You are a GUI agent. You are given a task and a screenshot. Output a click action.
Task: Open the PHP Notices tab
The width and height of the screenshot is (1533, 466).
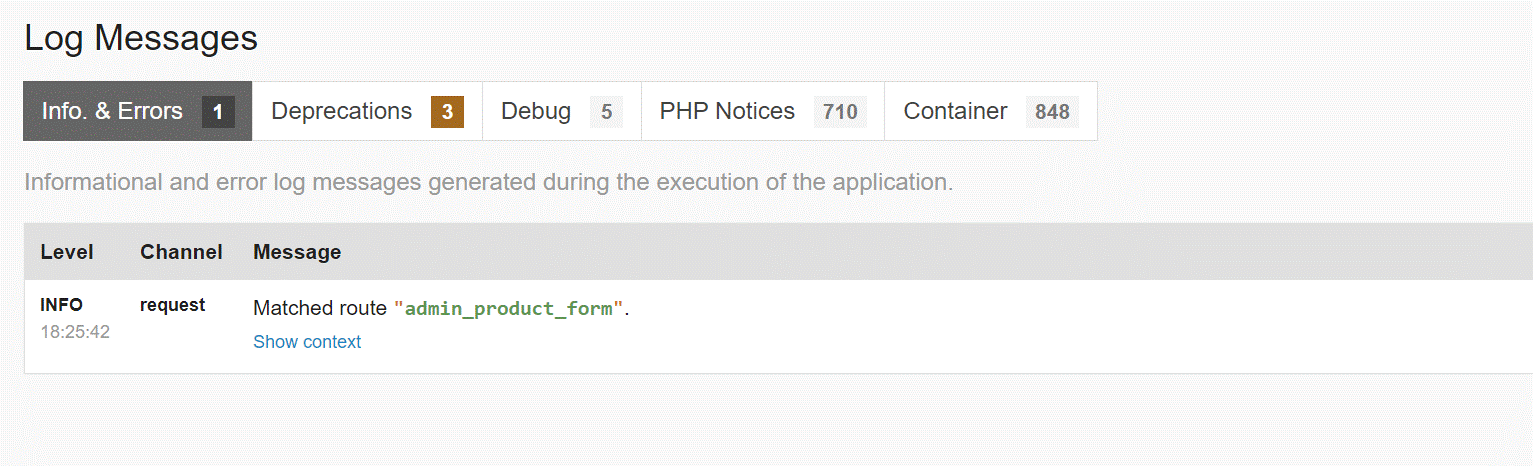coord(727,111)
